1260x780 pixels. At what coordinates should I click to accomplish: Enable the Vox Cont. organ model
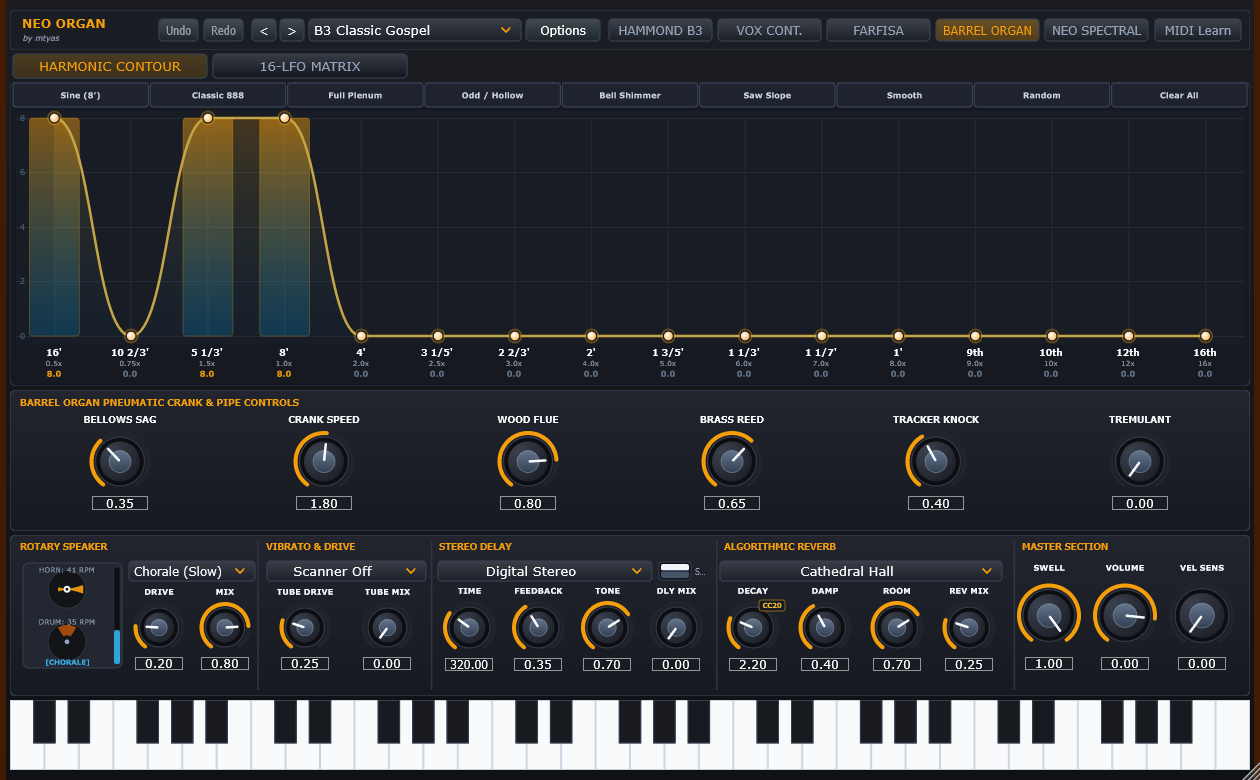click(769, 30)
